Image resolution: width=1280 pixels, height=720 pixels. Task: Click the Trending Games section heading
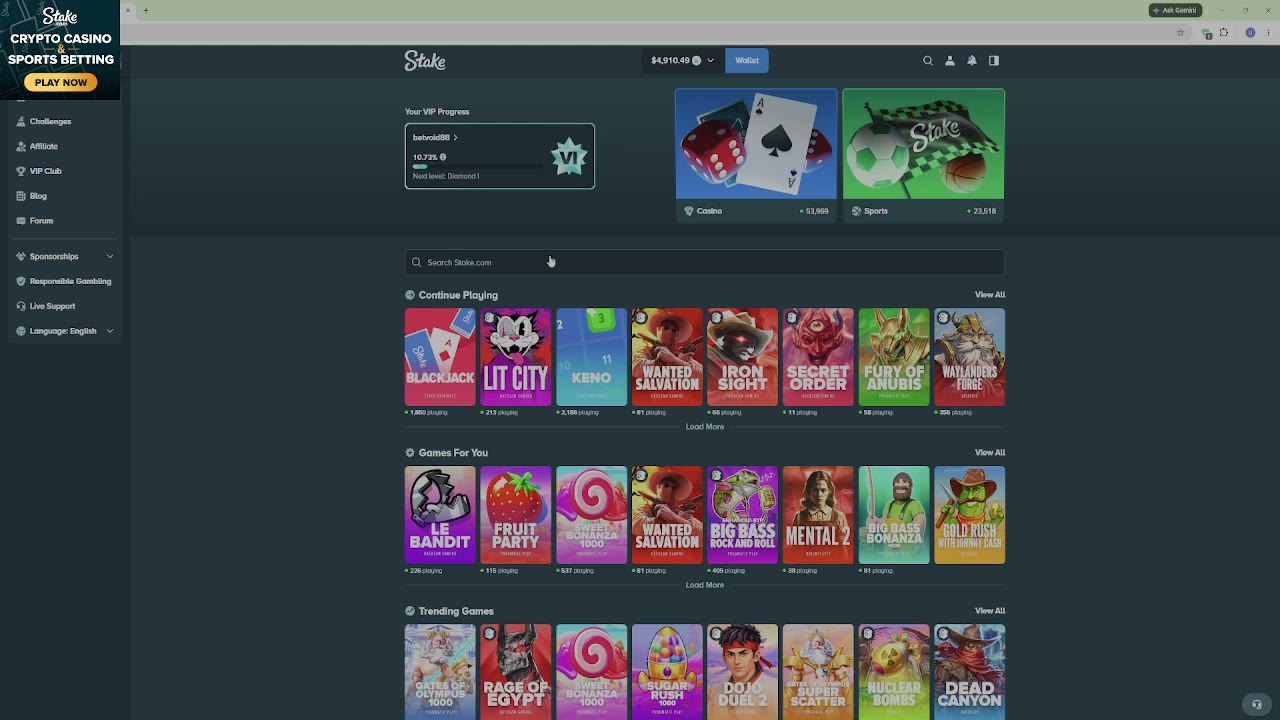click(456, 611)
